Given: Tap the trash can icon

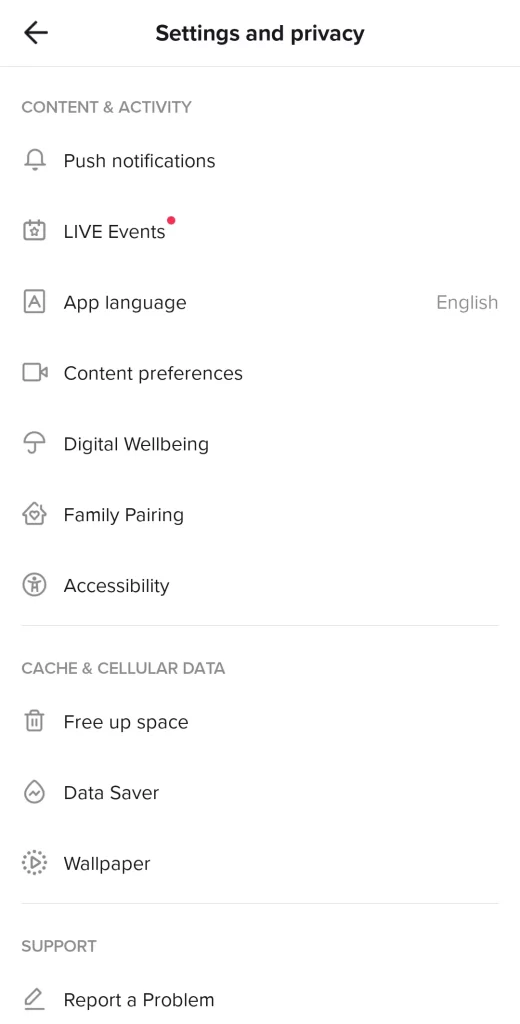Looking at the screenshot, I should (34, 722).
